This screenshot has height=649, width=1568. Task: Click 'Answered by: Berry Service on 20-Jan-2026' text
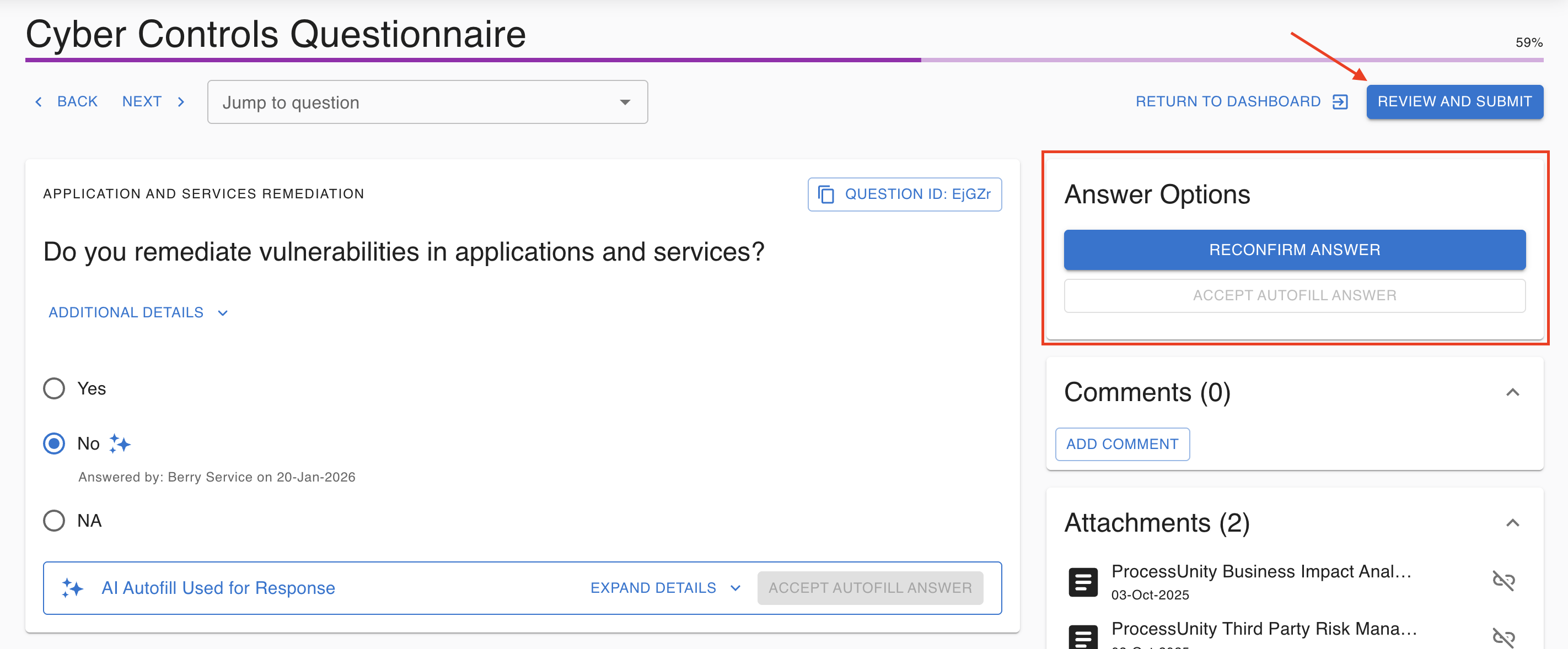click(216, 477)
